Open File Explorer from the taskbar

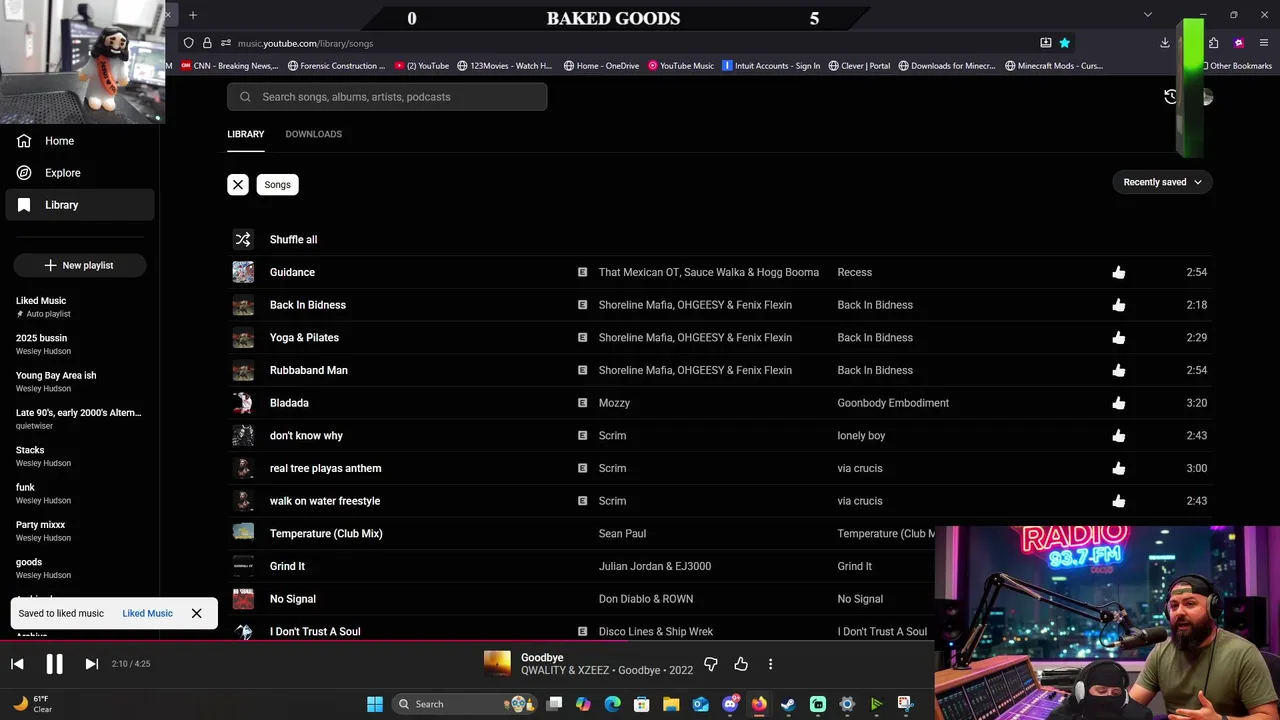coord(671,704)
